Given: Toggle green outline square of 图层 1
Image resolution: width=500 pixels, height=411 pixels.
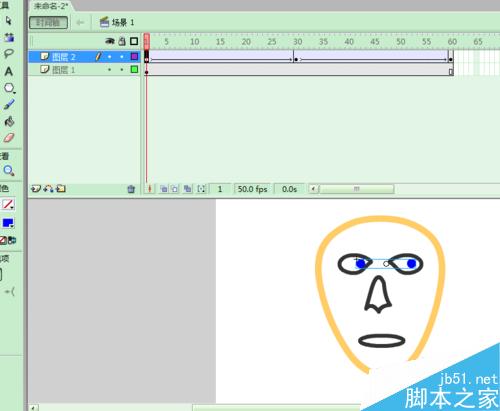Looking at the screenshot, I should pos(134,69).
